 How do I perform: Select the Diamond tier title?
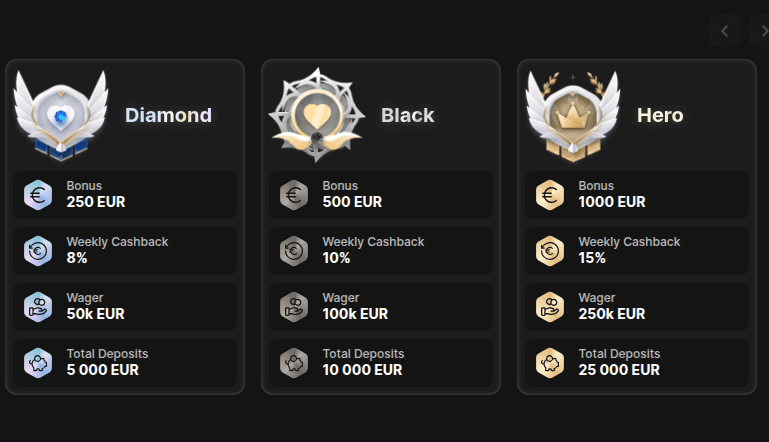[x=168, y=115]
